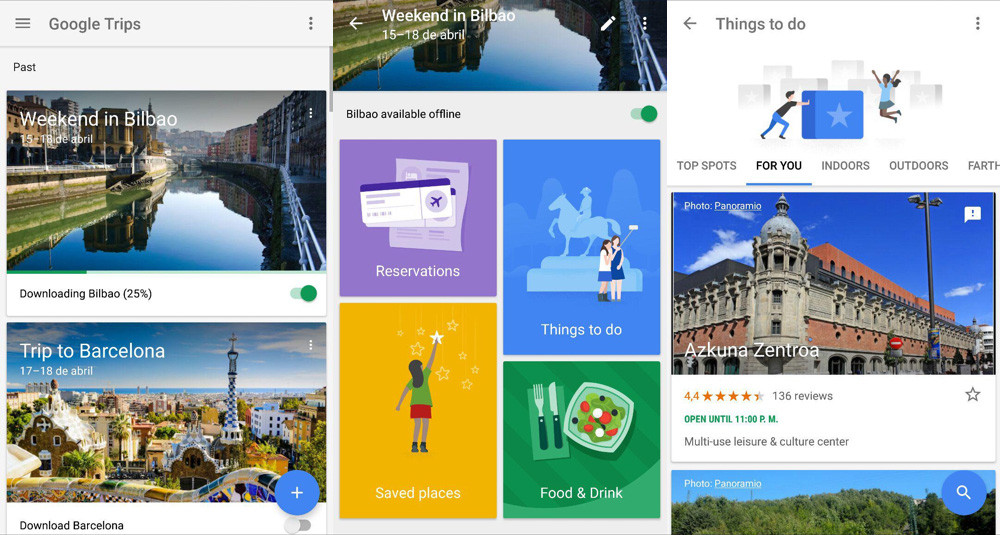Tap the blue search button
This screenshot has width=1000, height=535.
click(x=964, y=492)
